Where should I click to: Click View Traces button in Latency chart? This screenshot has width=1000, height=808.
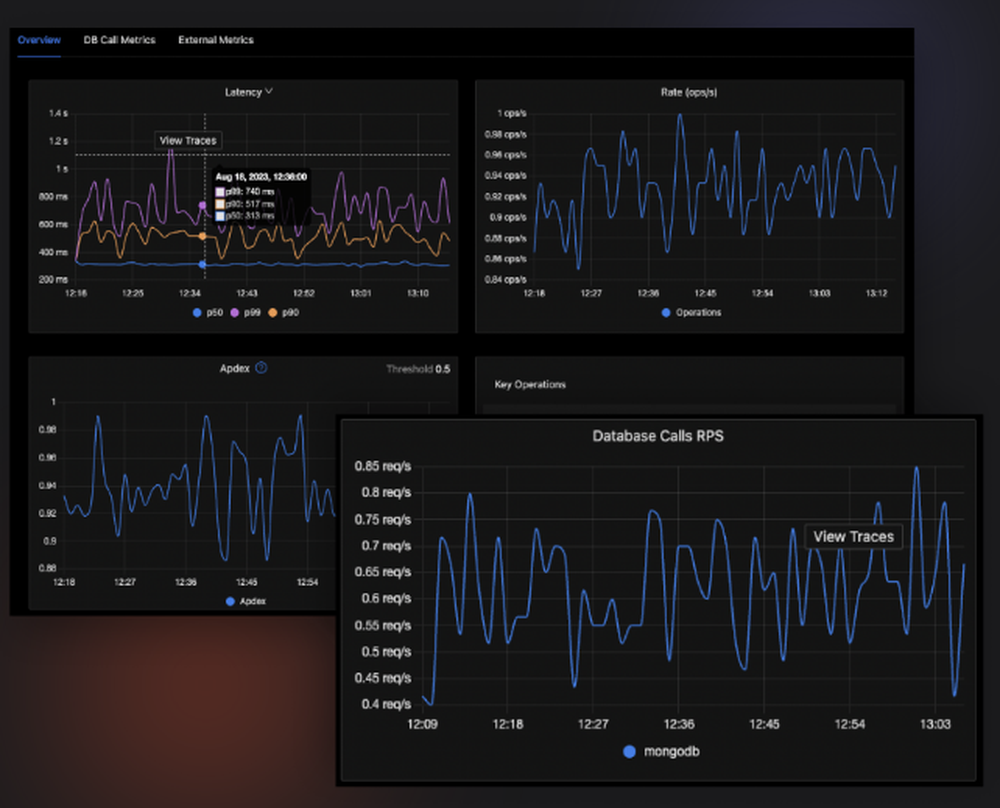pyautogui.click(x=188, y=140)
